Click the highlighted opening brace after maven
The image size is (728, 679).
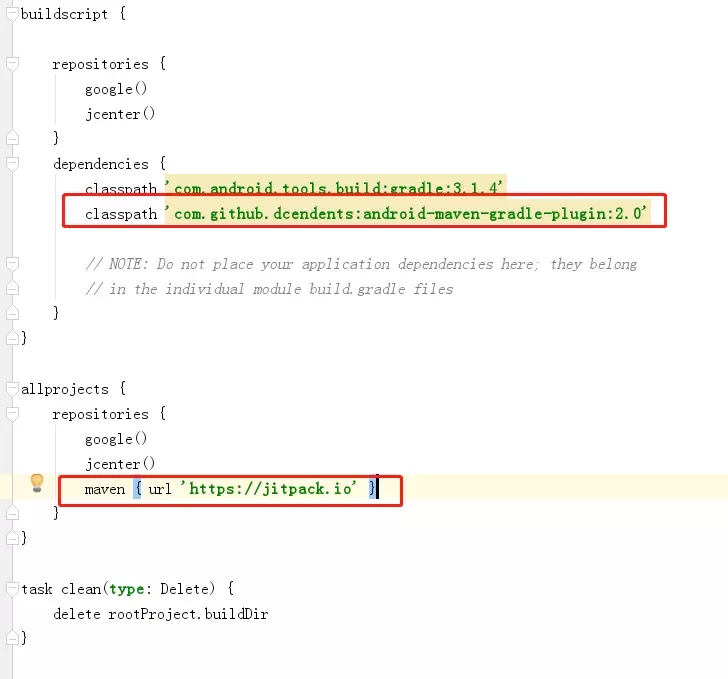point(137,489)
